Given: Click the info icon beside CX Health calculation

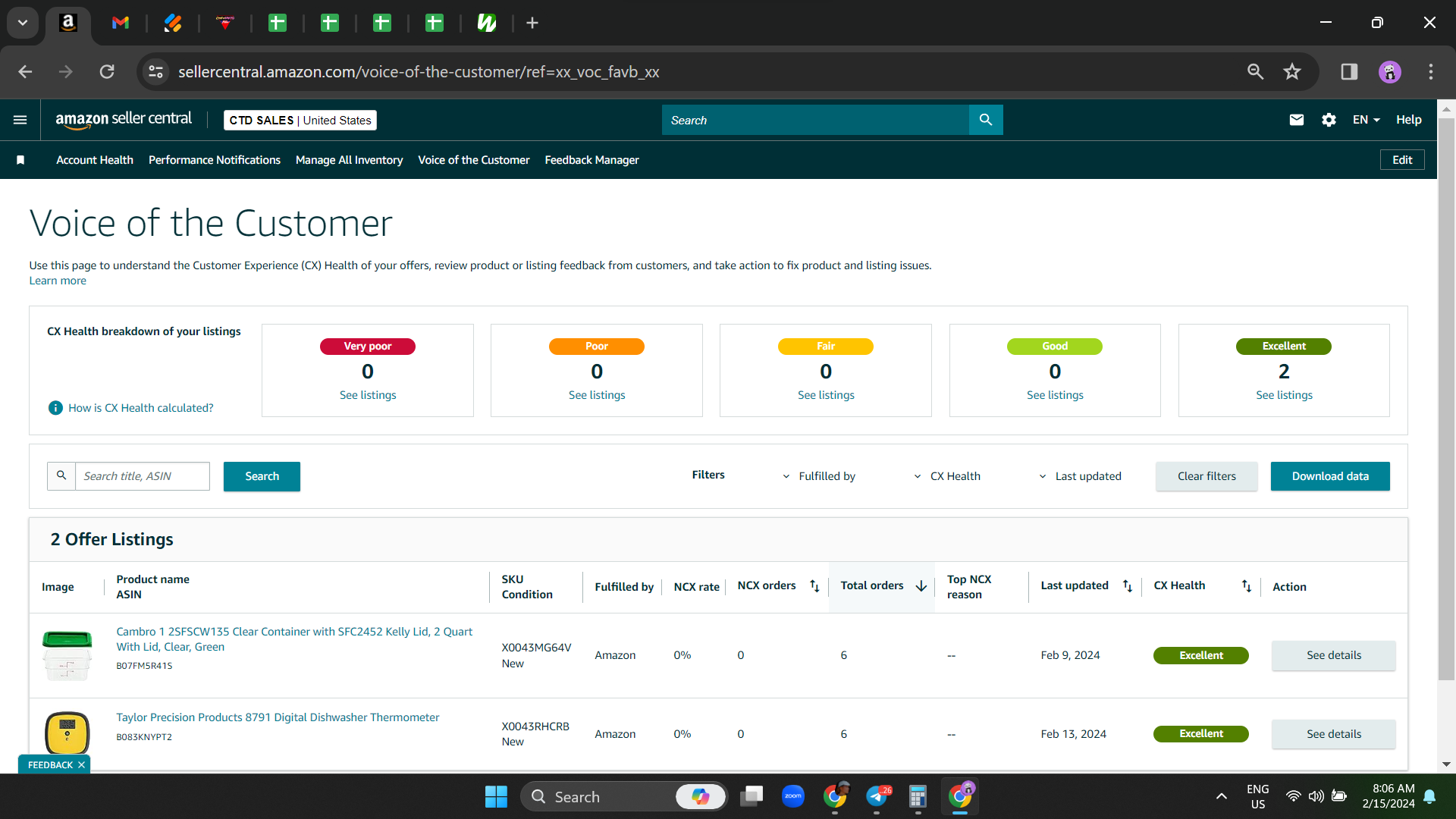Looking at the screenshot, I should 55,408.
